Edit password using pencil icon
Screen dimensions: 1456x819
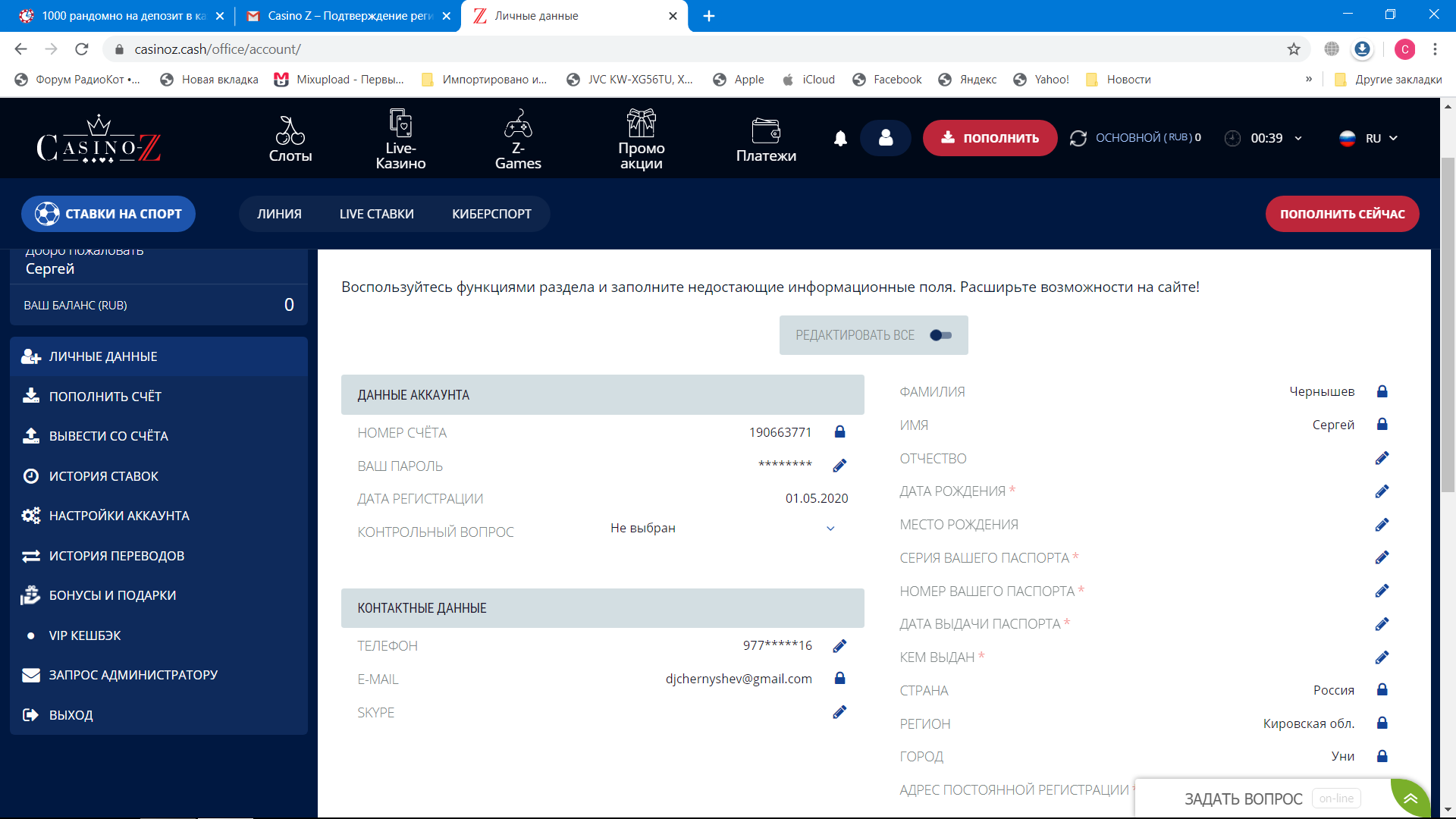point(839,466)
